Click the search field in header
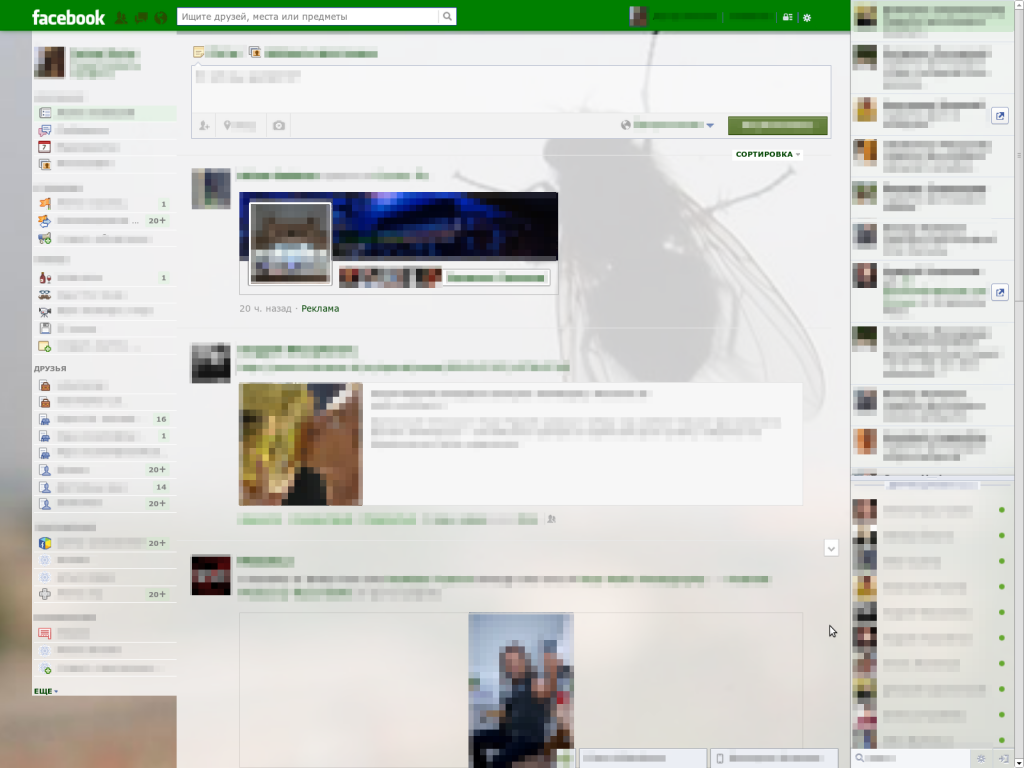 (307, 17)
